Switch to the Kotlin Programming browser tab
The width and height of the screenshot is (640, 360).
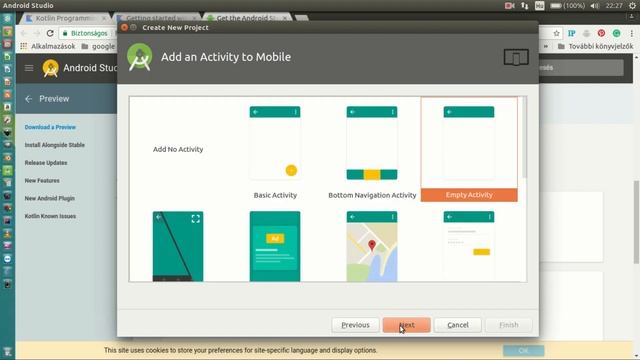[x=65, y=18]
